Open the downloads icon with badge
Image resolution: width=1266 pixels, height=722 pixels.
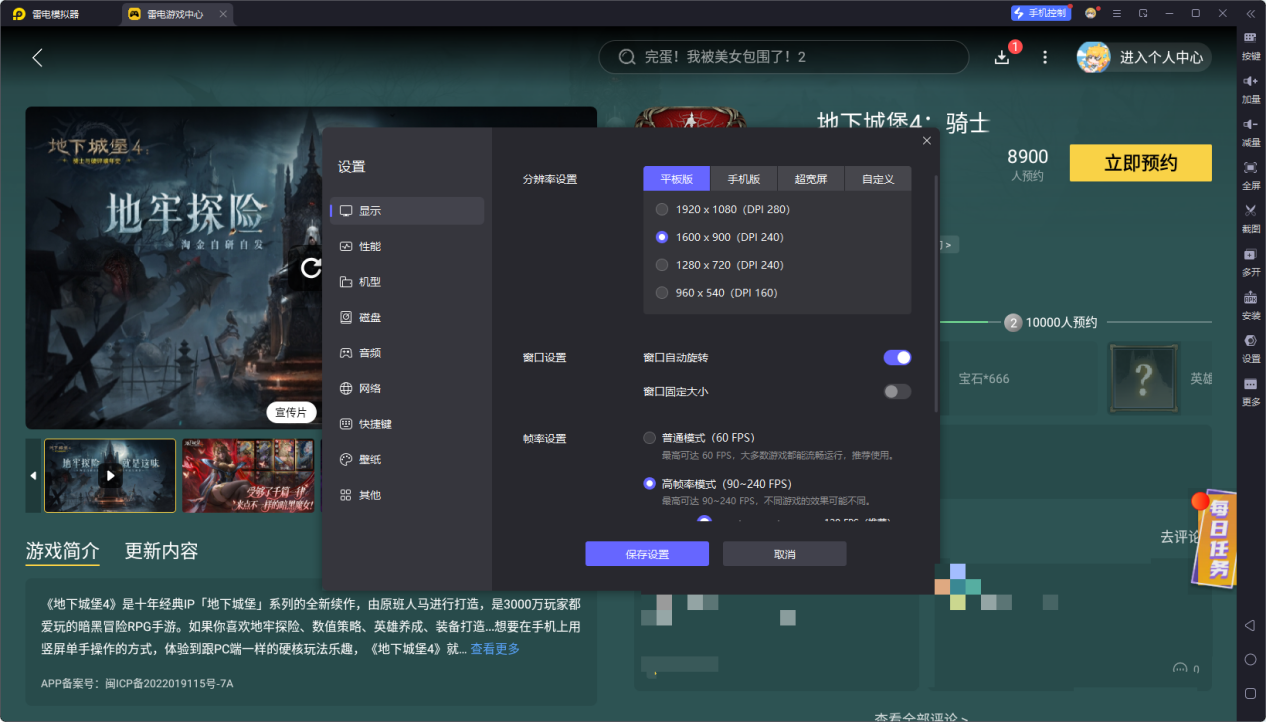click(1003, 57)
